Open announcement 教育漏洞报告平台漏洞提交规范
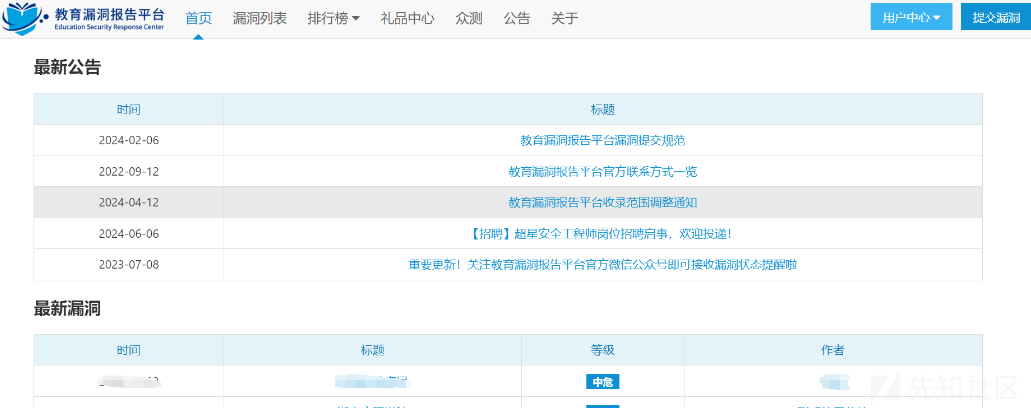The width and height of the screenshot is (1031, 420). click(x=603, y=140)
